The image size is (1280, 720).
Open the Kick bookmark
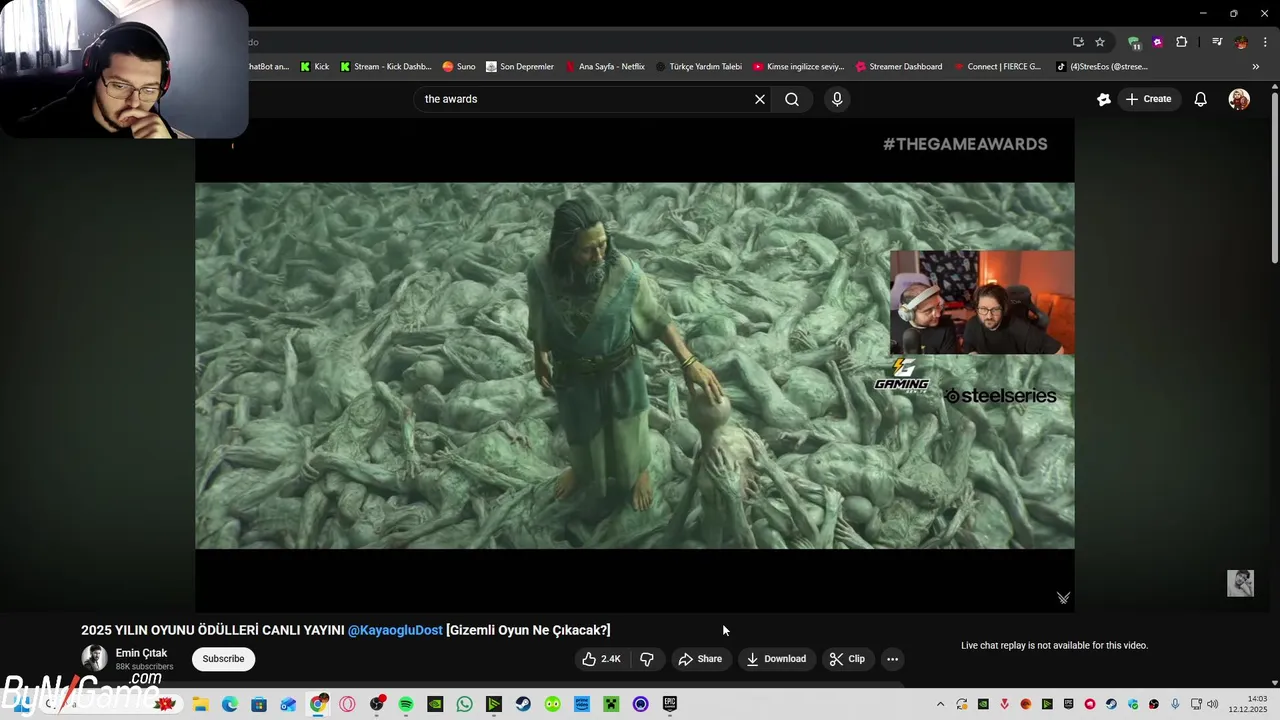pos(314,67)
